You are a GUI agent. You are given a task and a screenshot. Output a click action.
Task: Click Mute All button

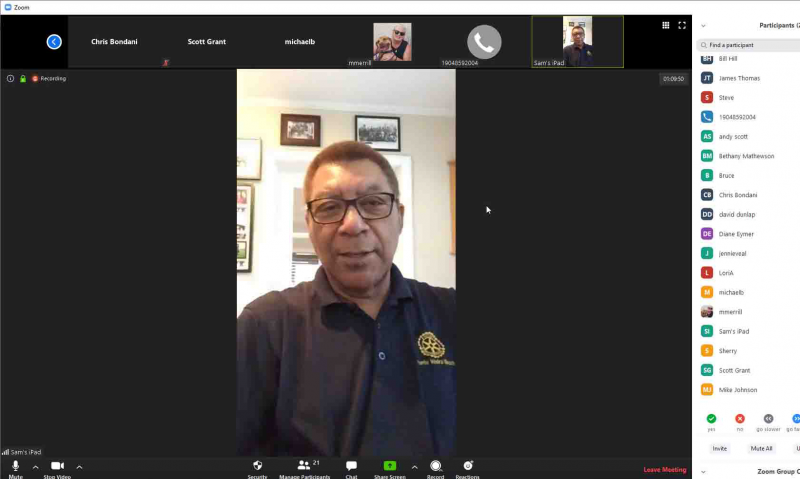point(761,448)
